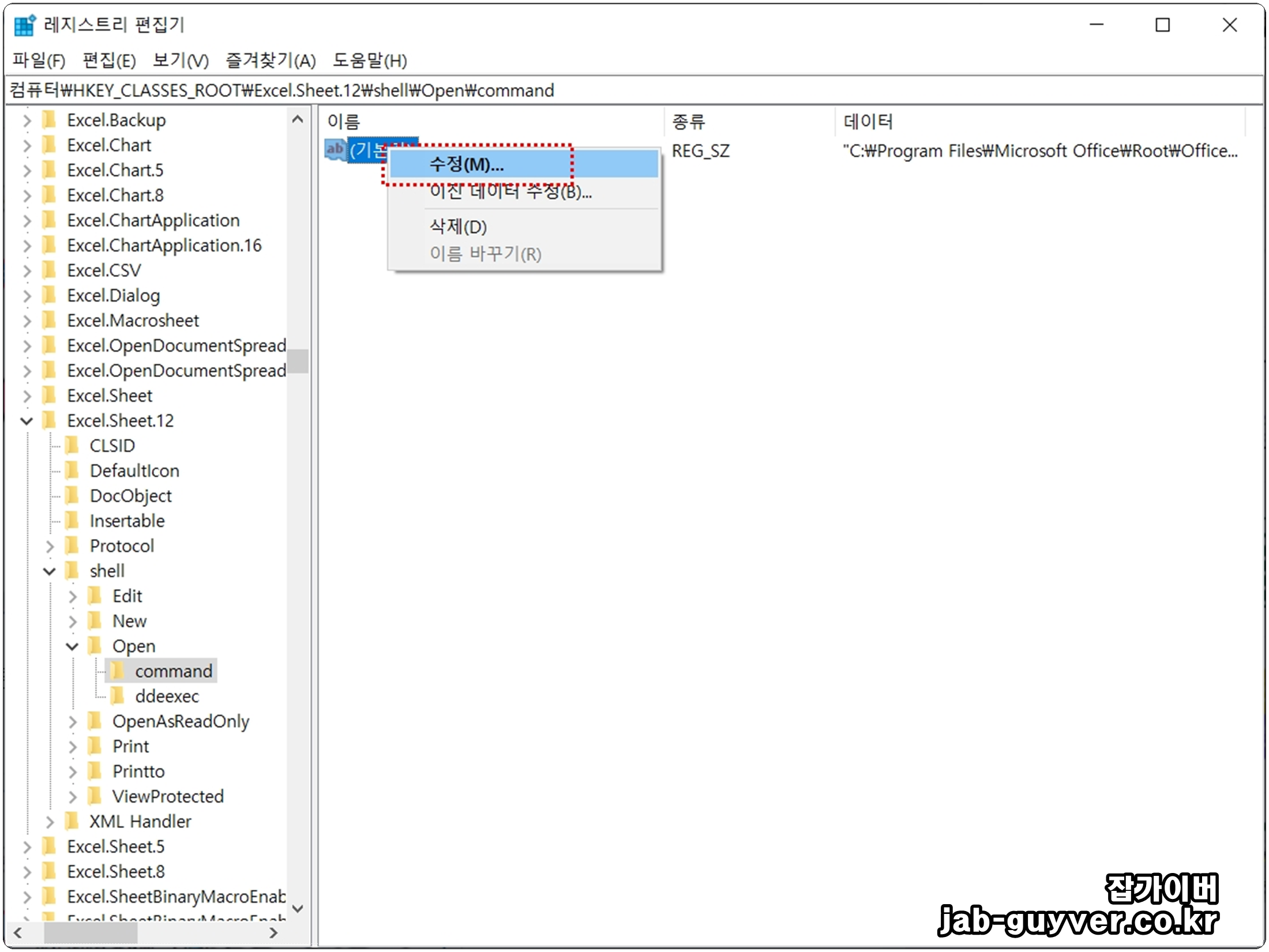Image resolution: width=1269 pixels, height=952 pixels.
Task: Click the command folder icon in tree
Action: tap(118, 671)
